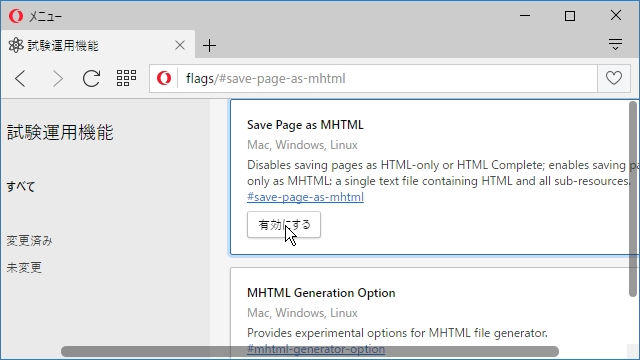Open new tab with plus button
This screenshot has height=360, width=640.
click(209, 45)
